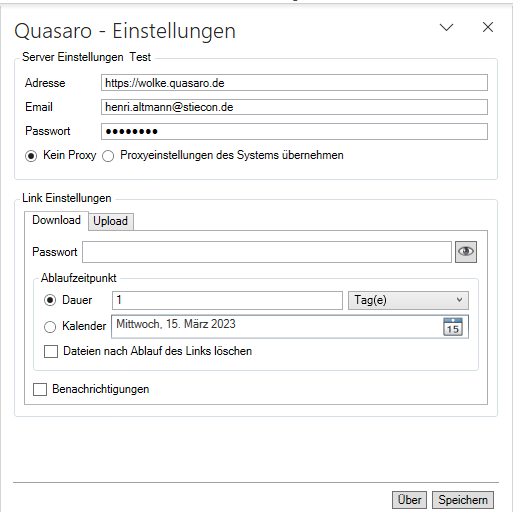Viewport: 513px width, 512px height.
Task: Click into the server Passwort field
Action: [x=294, y=131]
